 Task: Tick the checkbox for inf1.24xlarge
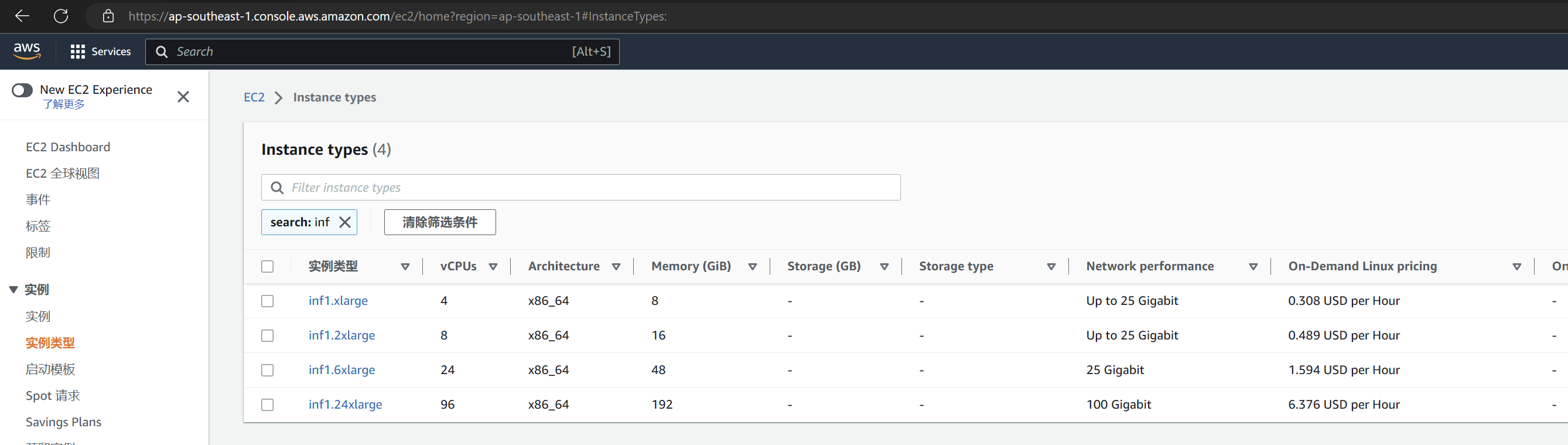(x=267, y=405)
